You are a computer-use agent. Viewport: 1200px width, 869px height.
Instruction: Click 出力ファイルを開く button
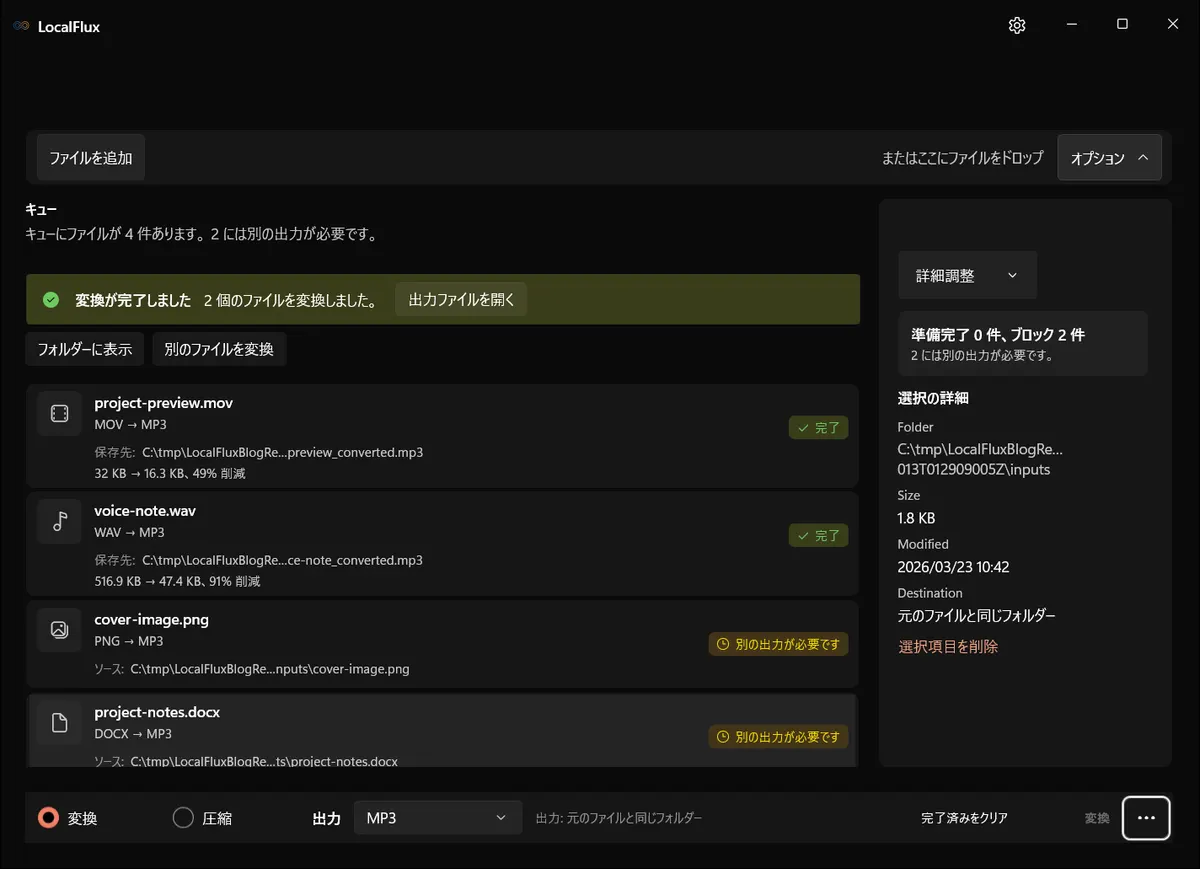pyautogui.click(x=461, y=300)
